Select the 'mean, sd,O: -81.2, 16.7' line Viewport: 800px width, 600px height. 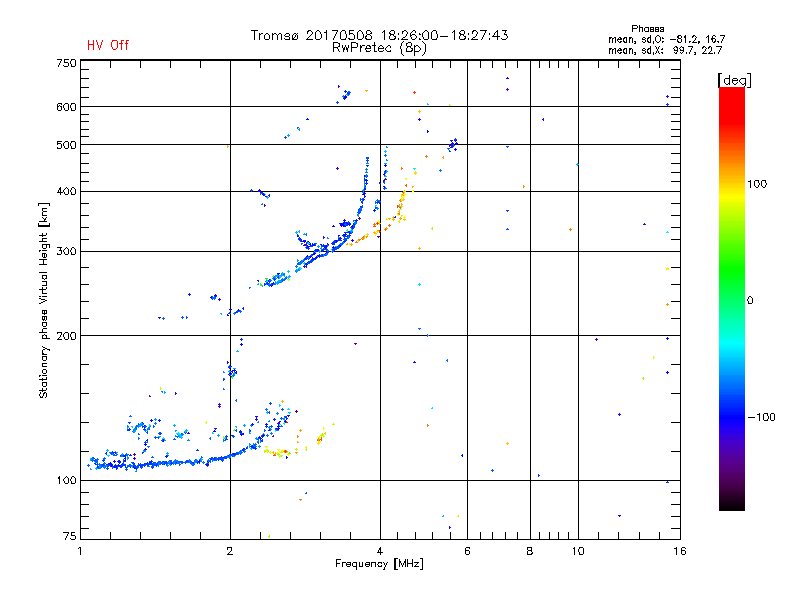pos(666,39)
